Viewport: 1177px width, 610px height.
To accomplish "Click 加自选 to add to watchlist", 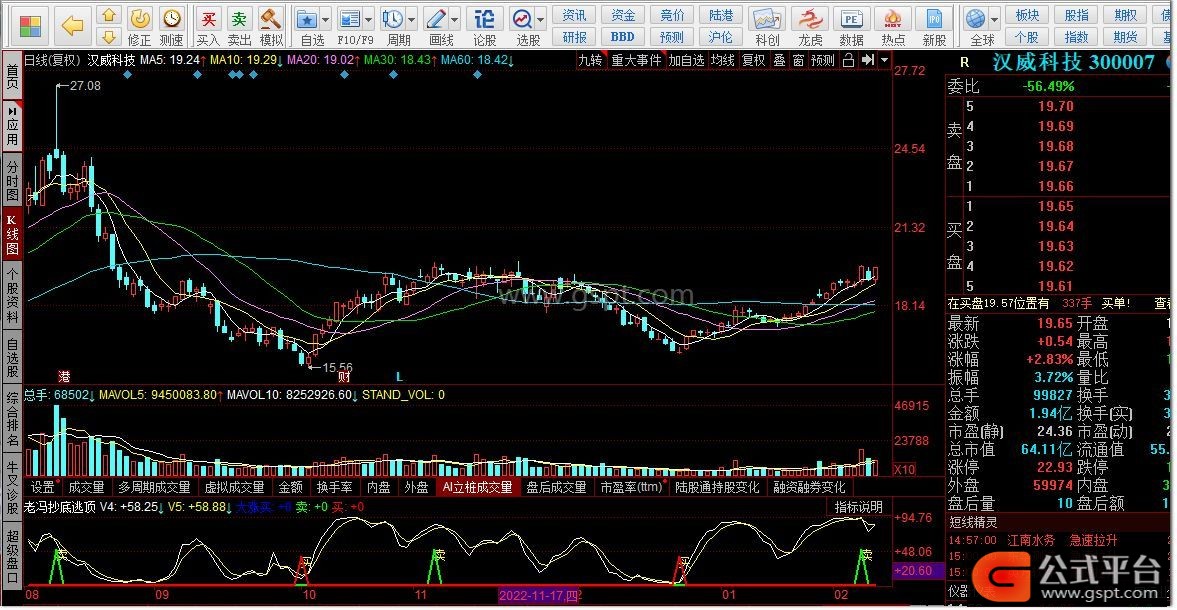I will [x=687, y=60].
